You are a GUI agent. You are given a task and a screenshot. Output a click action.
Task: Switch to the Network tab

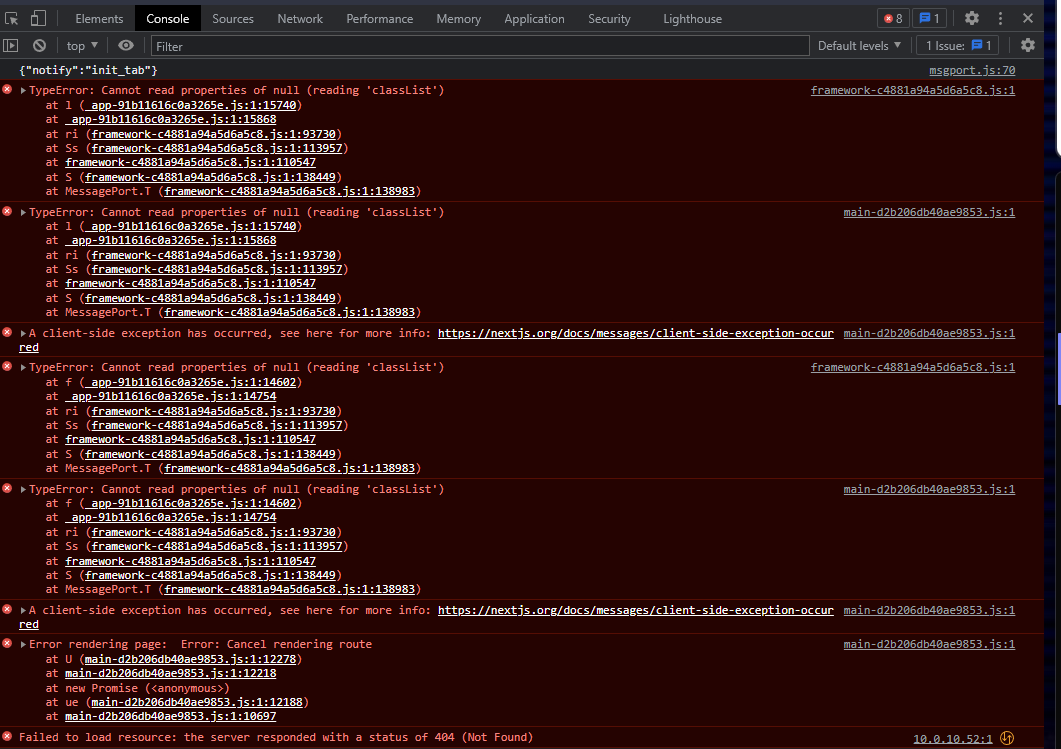[x=300, y=18]
